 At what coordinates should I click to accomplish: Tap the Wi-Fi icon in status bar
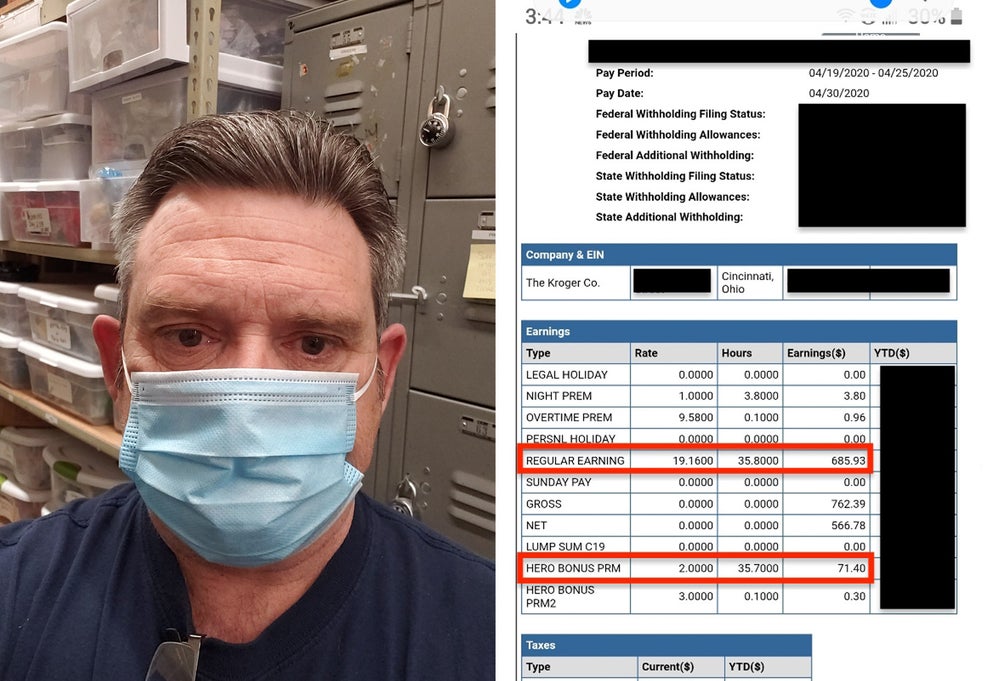847,16
